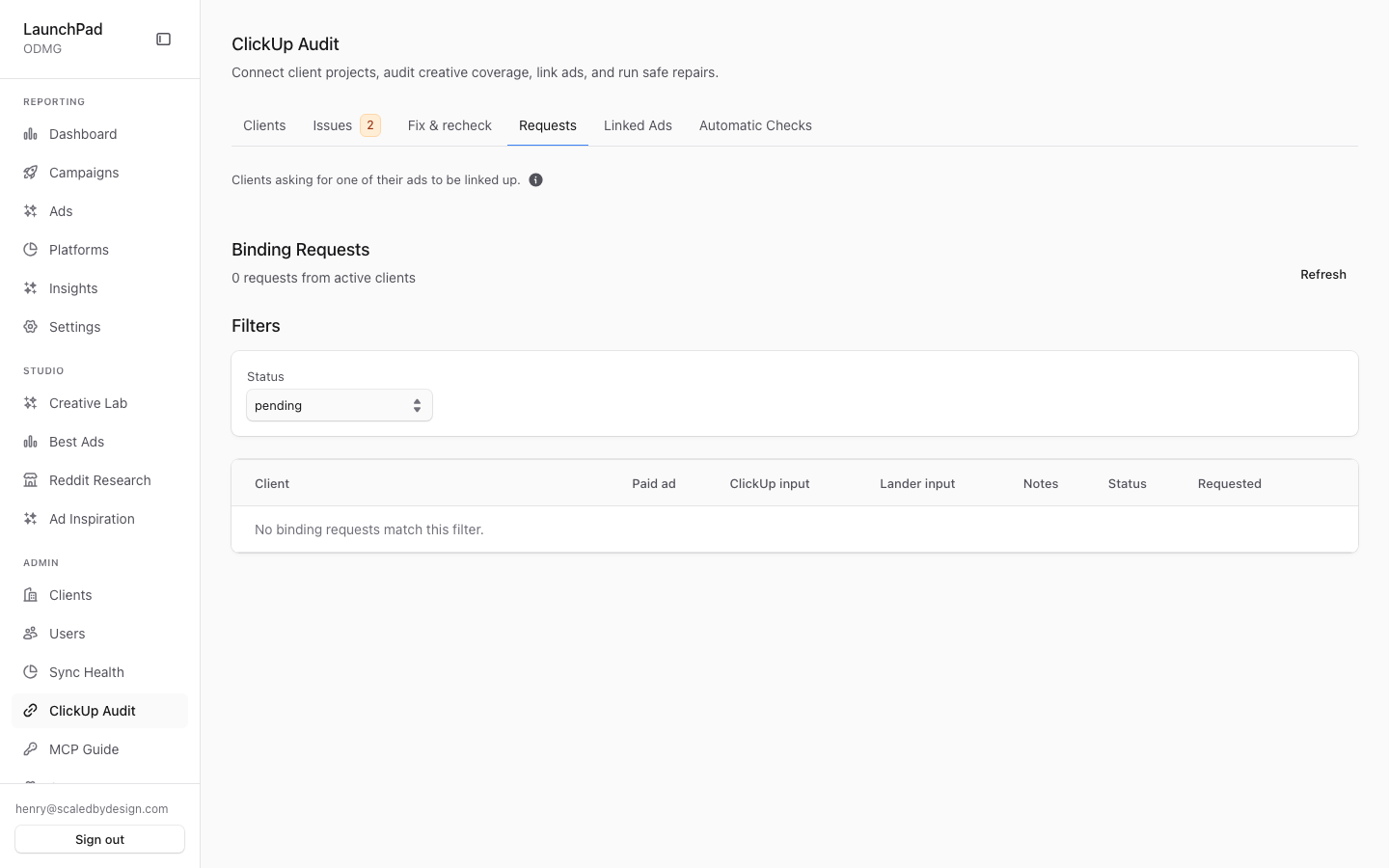This screenshot has height=868, width=1389.
Task: Click the ClickUp Audit link icon
Action: [31, 711]
